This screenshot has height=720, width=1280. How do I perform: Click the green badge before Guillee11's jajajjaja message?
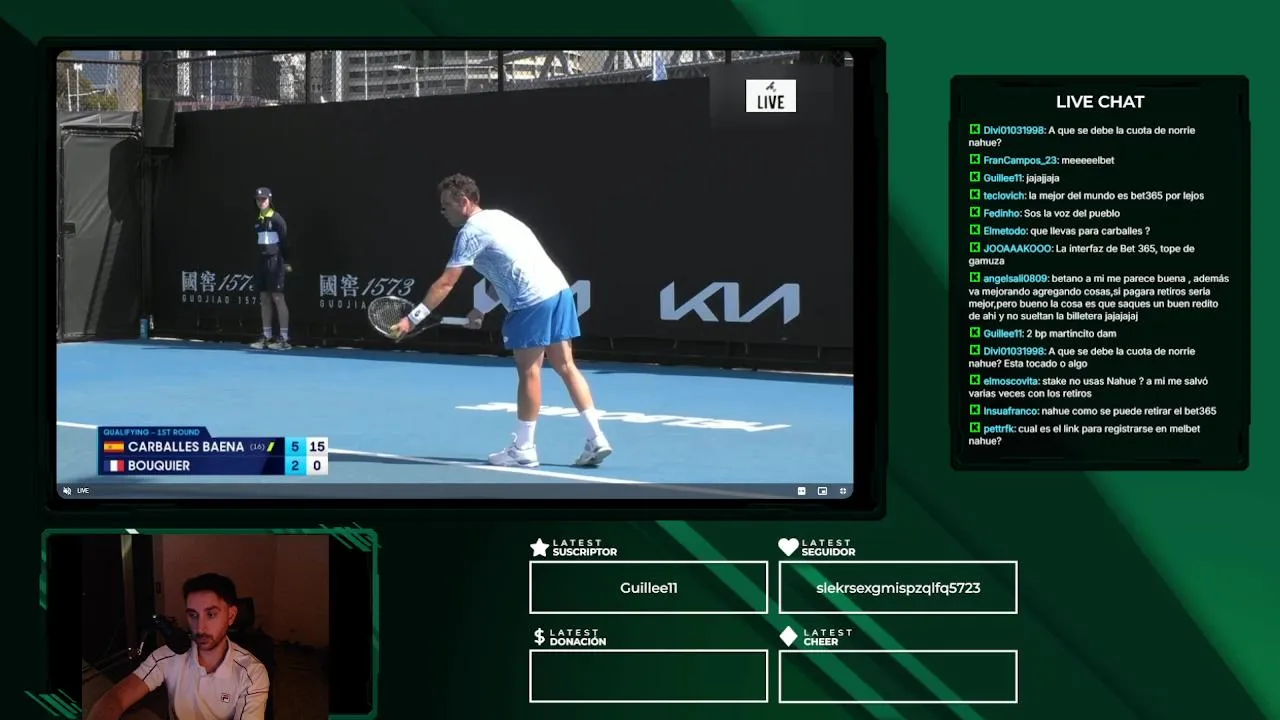click(974, 177)
